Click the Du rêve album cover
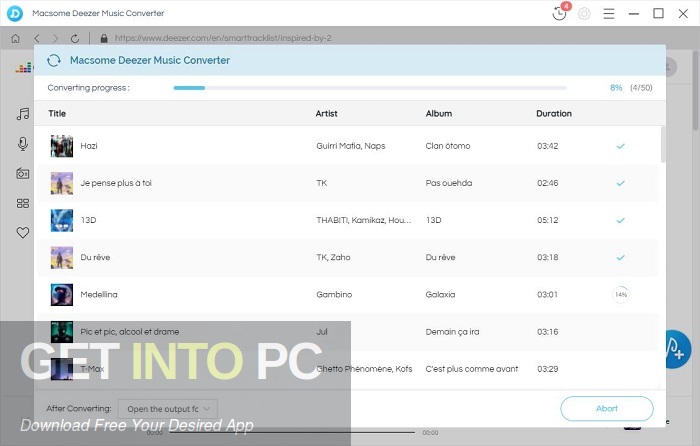This screenshot has width=700, height=446. [62, 258]
